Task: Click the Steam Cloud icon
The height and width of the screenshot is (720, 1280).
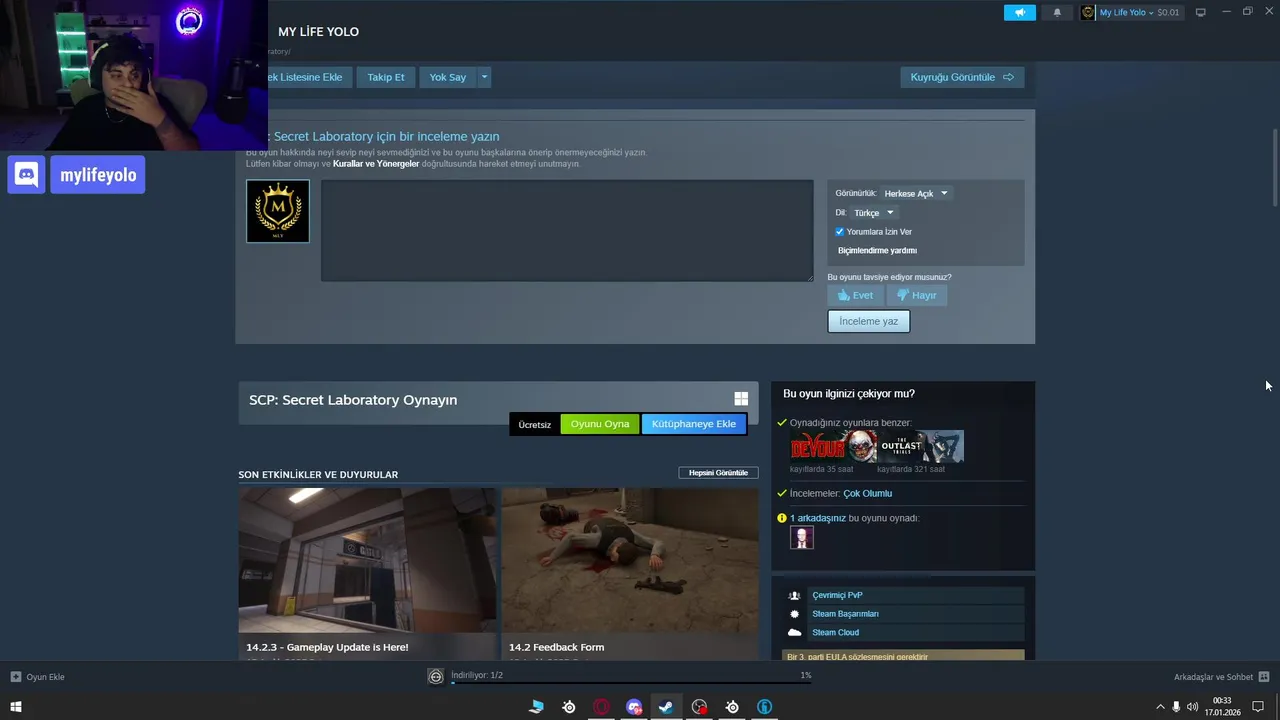Action: click(x=794, y=632)
